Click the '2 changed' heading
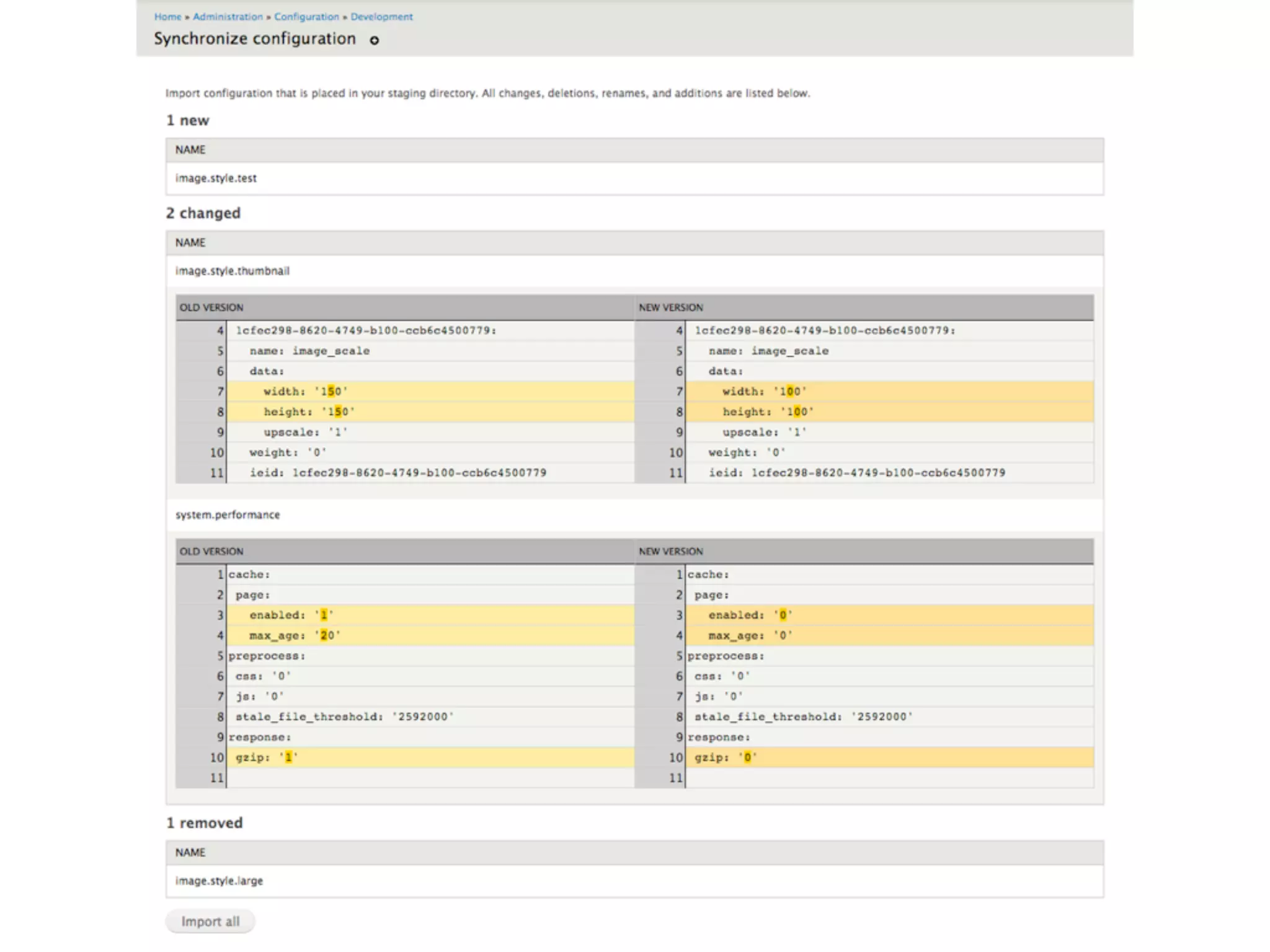 pyautogui.click(x=203, y=213)
